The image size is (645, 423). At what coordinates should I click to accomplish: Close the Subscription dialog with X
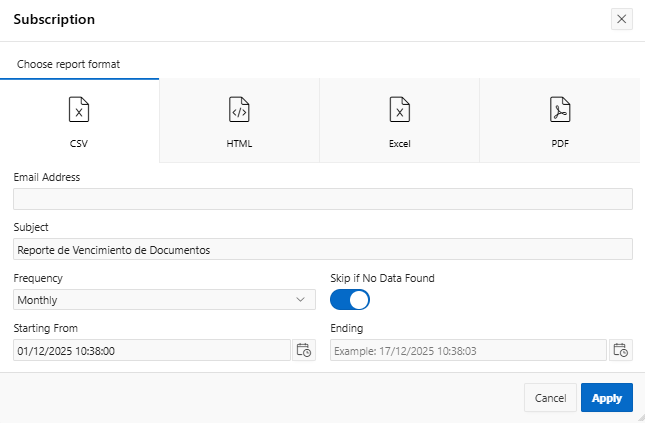point(622,19)
